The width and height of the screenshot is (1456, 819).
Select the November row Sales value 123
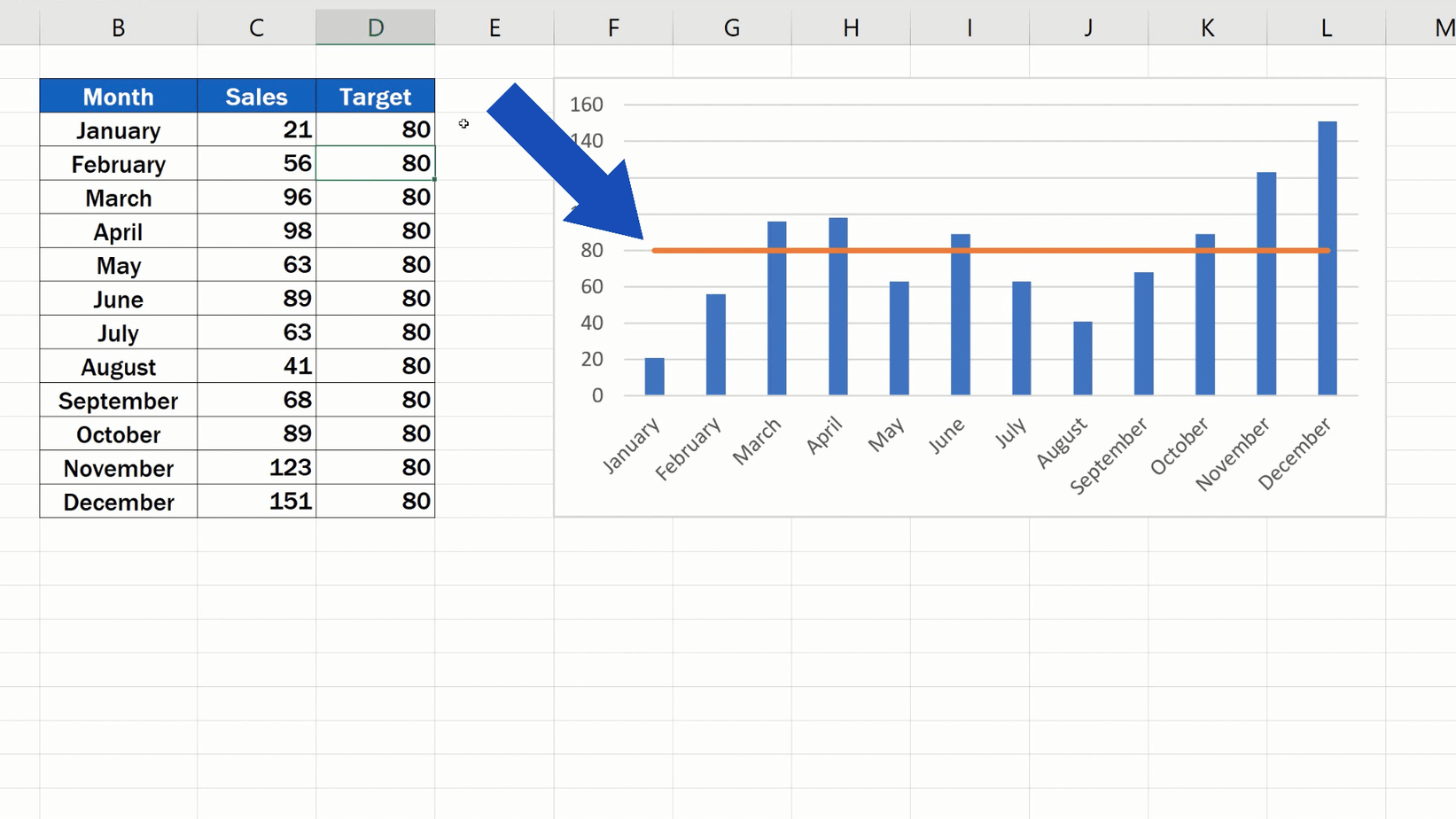[256, 467]
